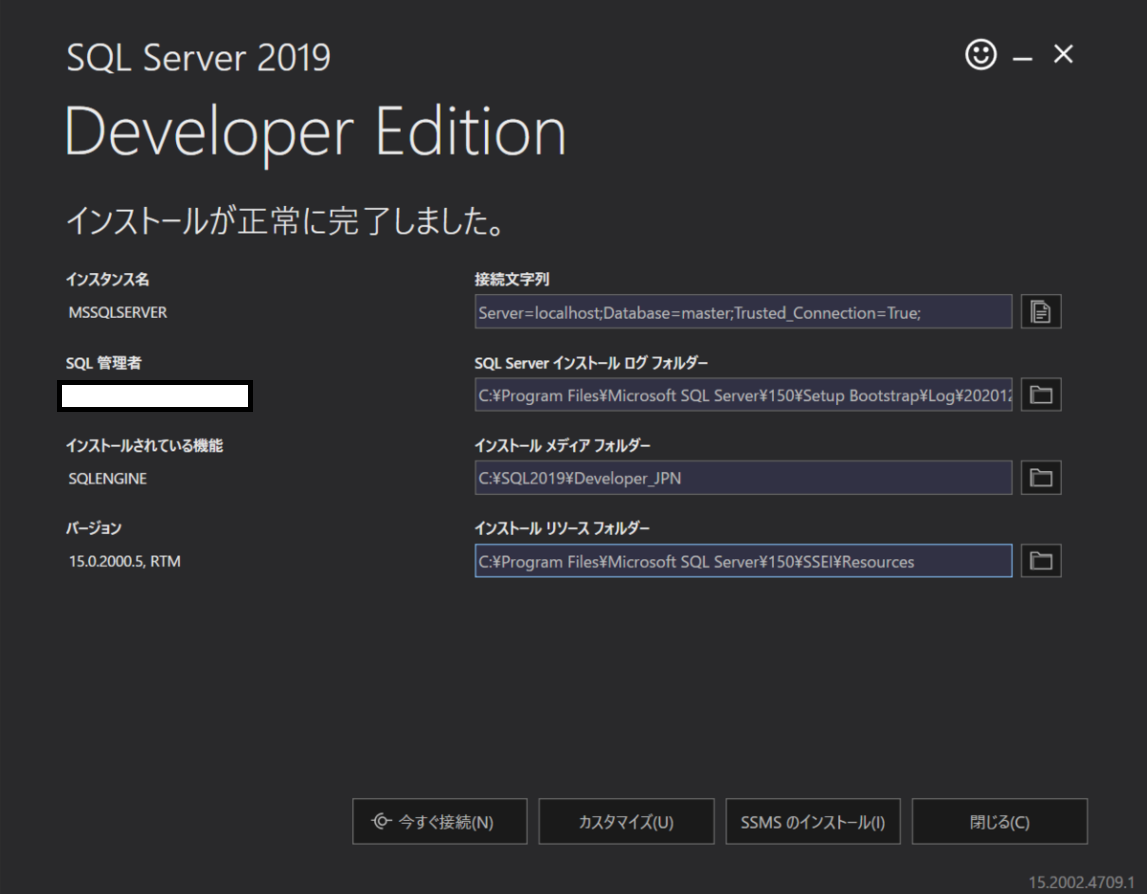Click the smiley feedback icon
Image resolution: width=1147 pixels, height=894 pixels.
pos(980,54)
